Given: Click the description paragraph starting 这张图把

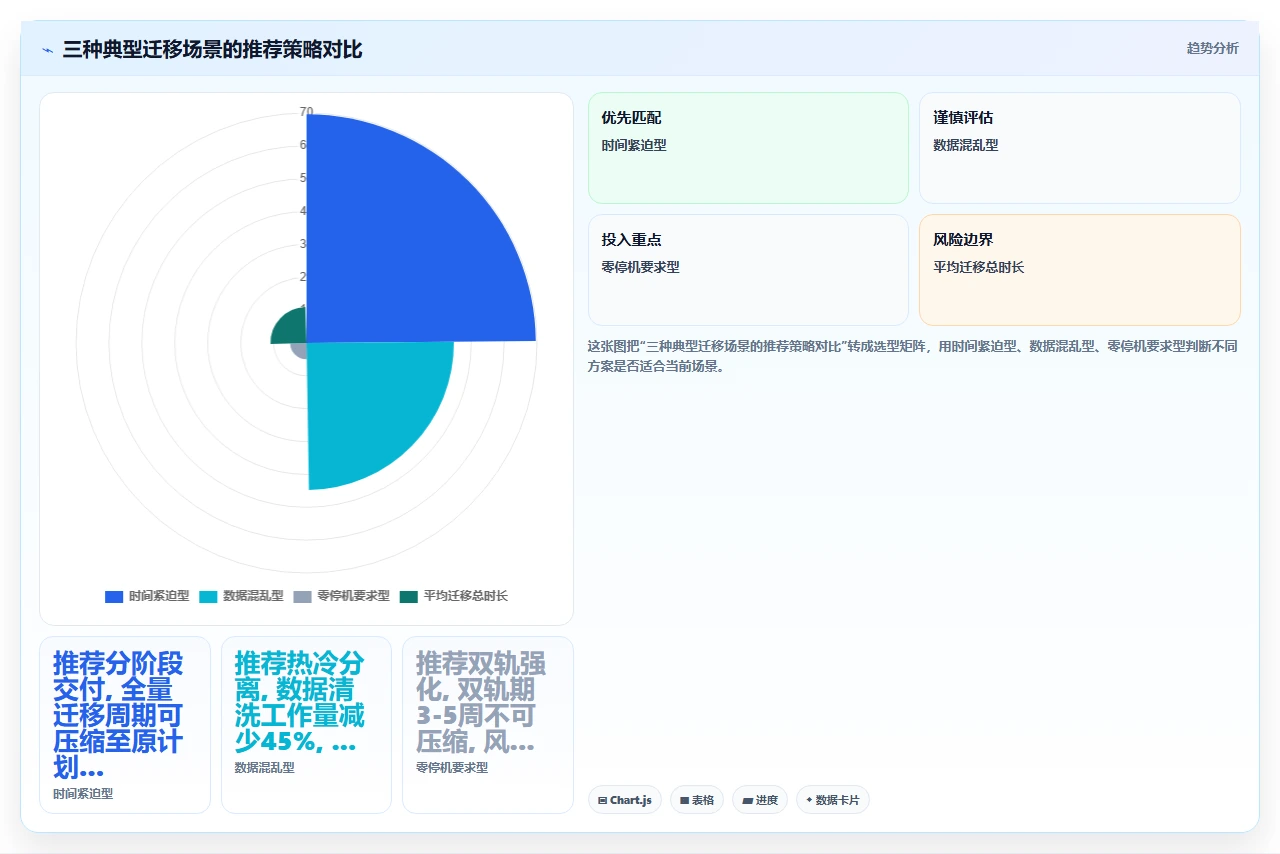Looking at the screenshot, I should pos(914,356).
